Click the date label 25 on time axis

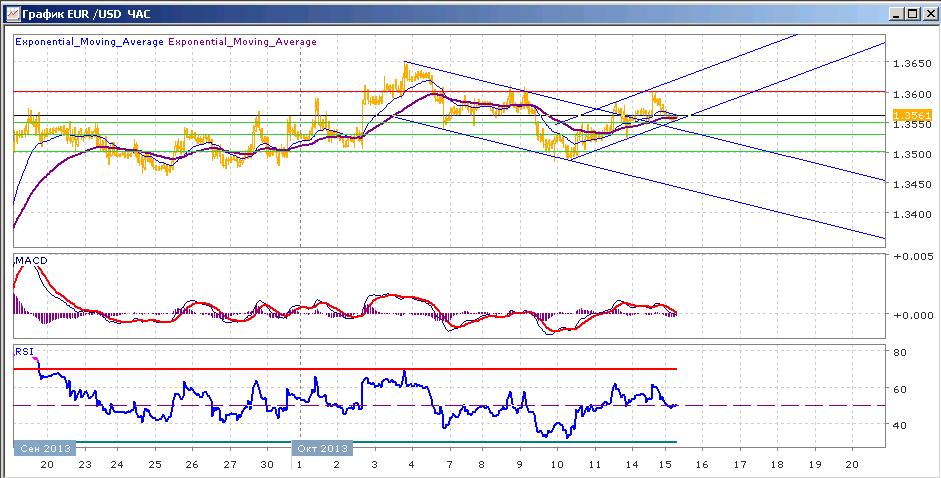[x=155, y=465]
